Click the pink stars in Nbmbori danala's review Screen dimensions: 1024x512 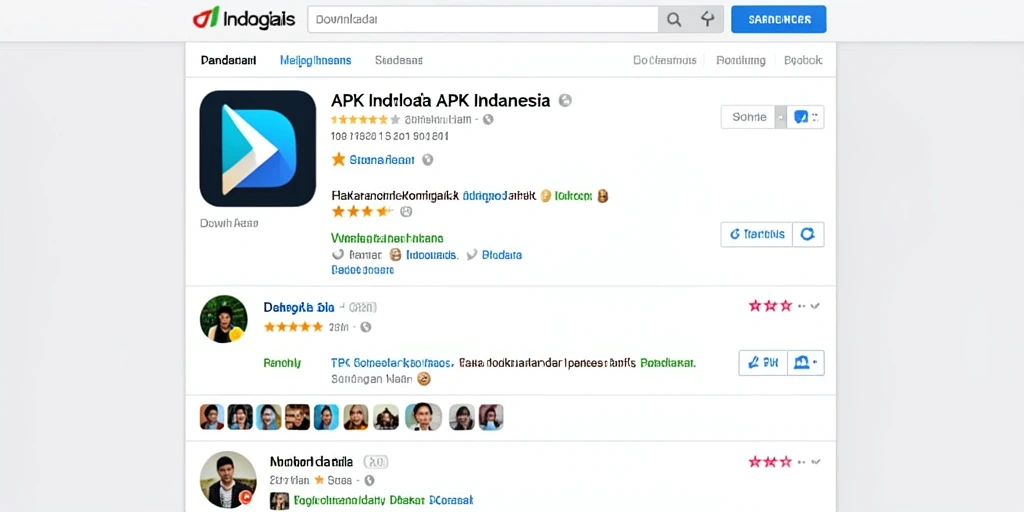pyautogui.click(x=771, y=462)
